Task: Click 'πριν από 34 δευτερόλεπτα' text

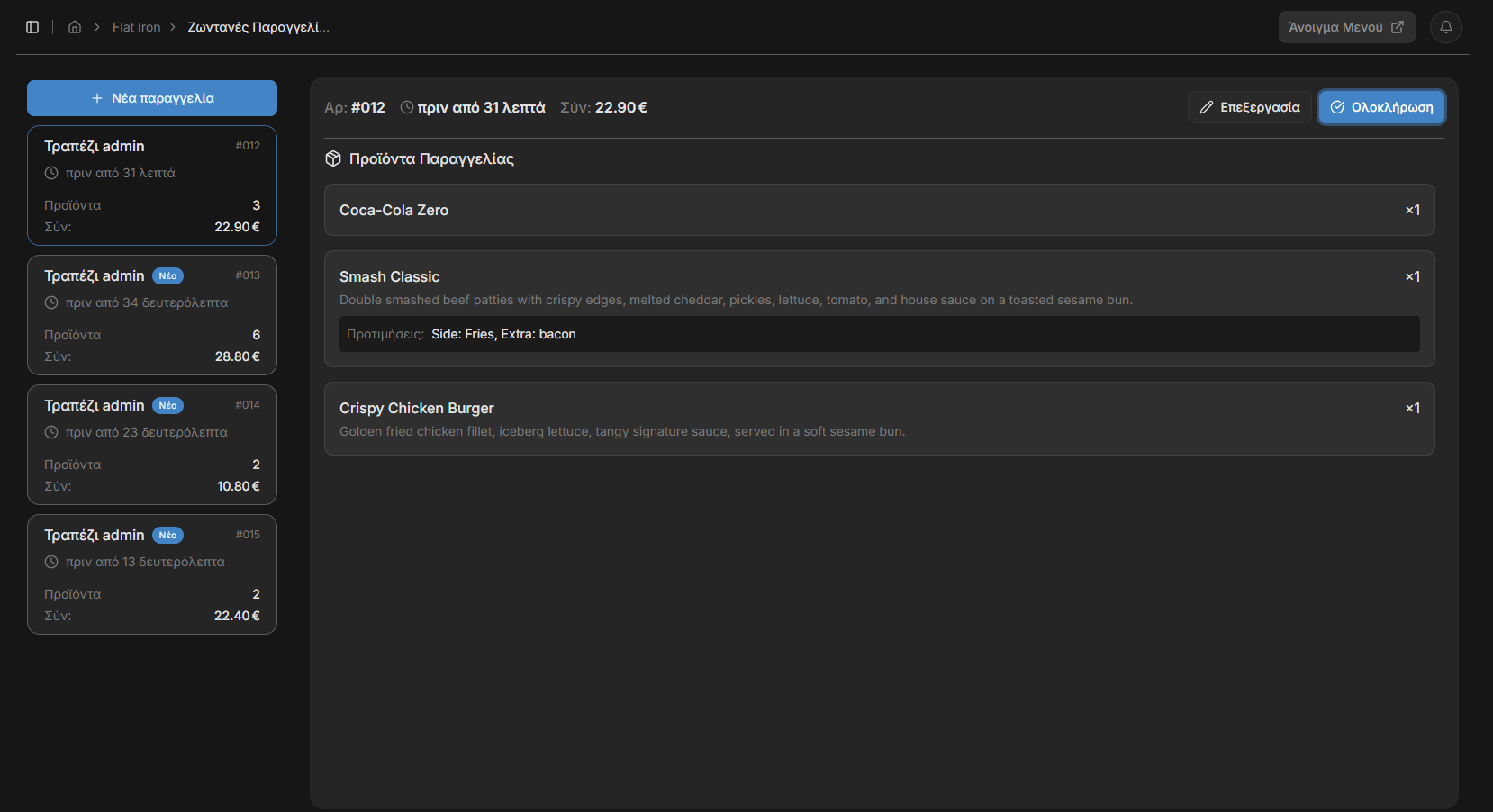Action: (x=147, y=302)
